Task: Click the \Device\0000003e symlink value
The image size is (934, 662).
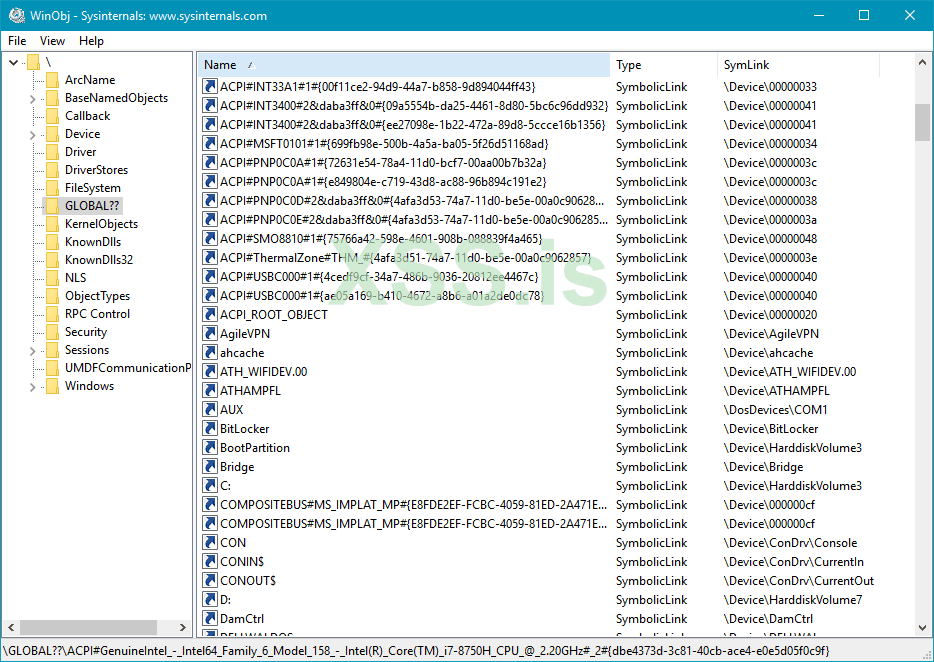Action: [770, 258]
